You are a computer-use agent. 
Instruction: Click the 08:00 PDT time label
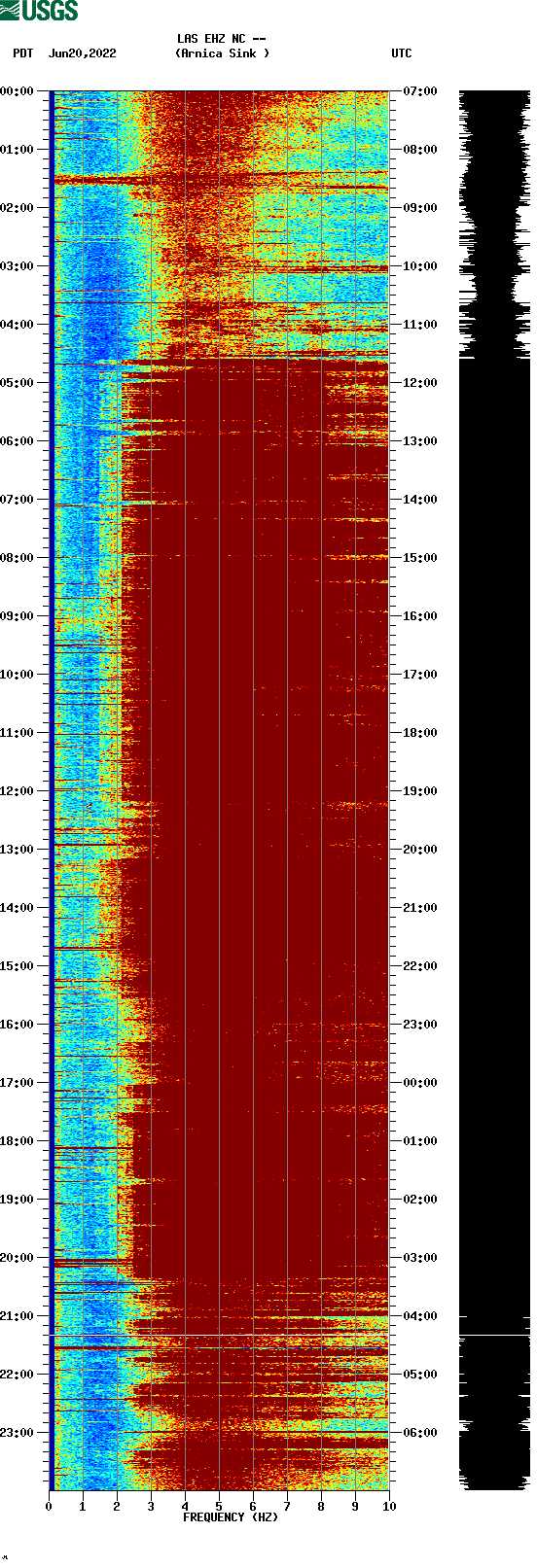click(x=18, y=558)
